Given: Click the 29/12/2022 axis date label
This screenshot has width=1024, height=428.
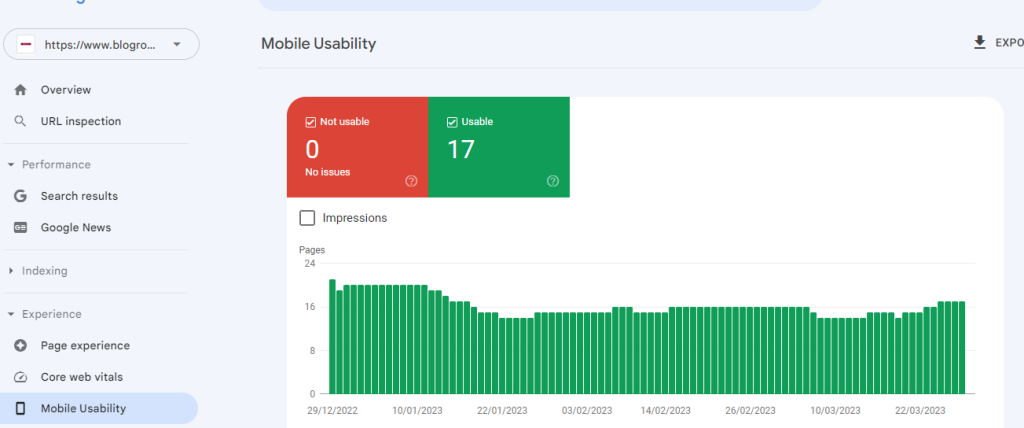Looking at the screenshot, I should 331,411.
